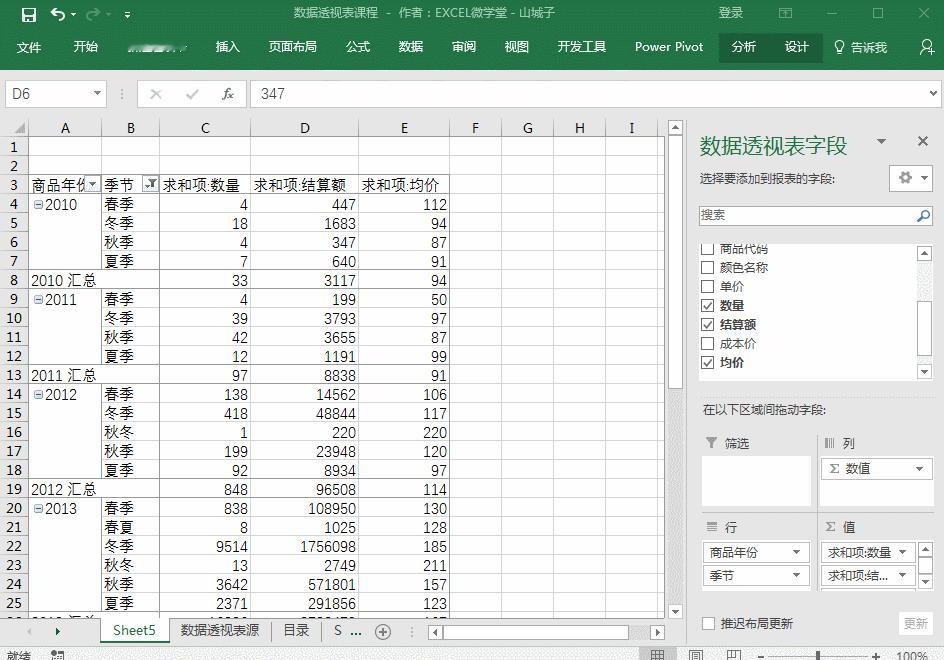The image size is (944, 660).
Task: Enable the 推迟布局更新 checkbox
Action: (709, 623)
